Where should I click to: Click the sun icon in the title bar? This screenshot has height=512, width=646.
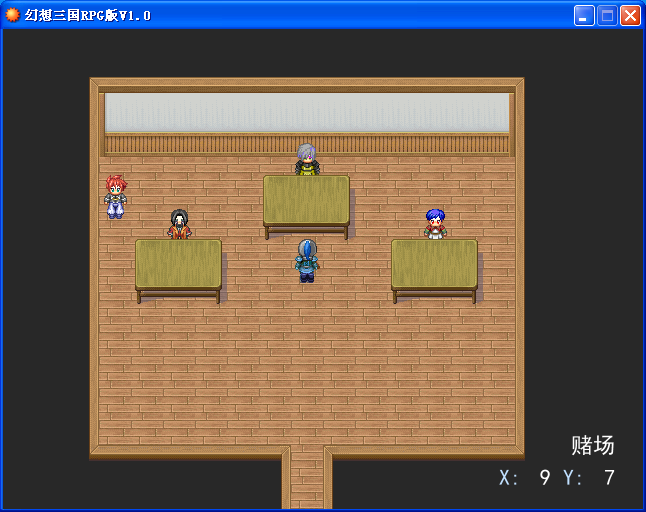coord(12,15)
